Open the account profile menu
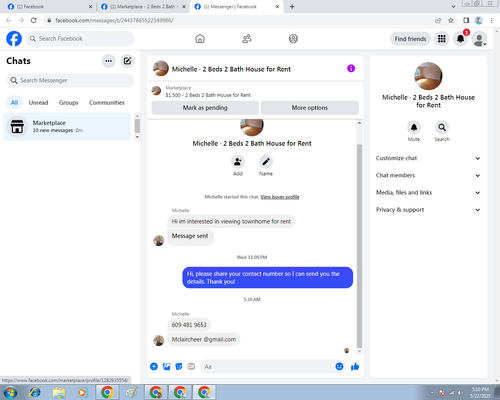The height and width of the screenshot is (400, 500). pos(479,39)
